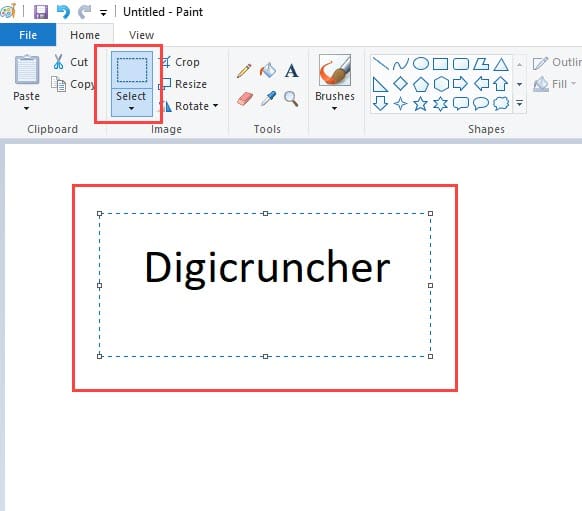Choose the Hexagon shape
This screenshot has width=582, height=511.
(x=441, y=84)
